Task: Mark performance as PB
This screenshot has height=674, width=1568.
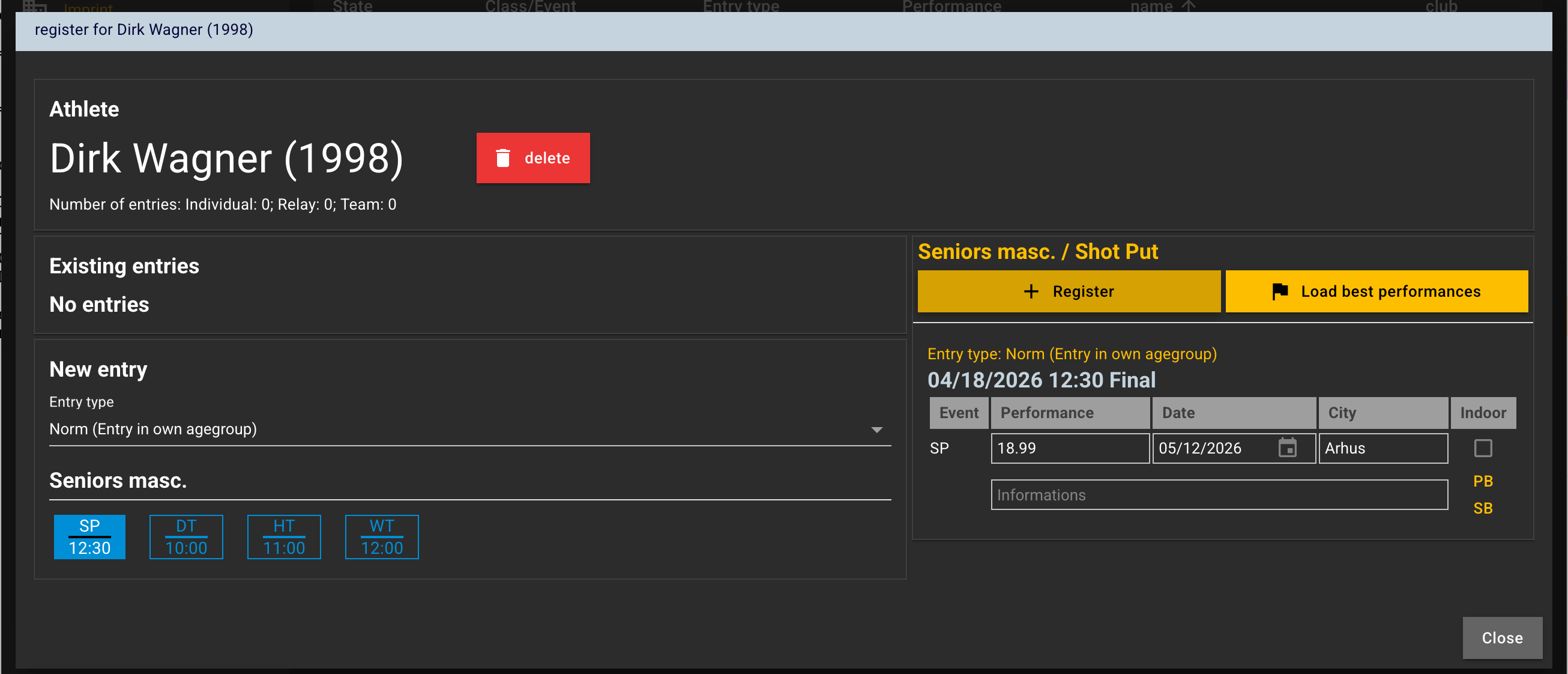Action: point(1483,481)
